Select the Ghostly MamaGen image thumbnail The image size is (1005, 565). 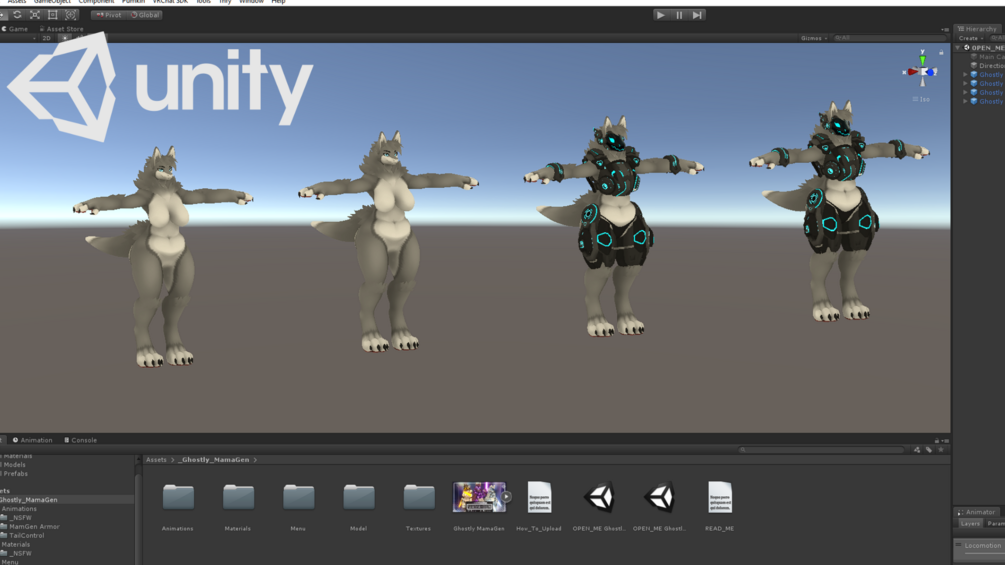[x=478, y=497]
